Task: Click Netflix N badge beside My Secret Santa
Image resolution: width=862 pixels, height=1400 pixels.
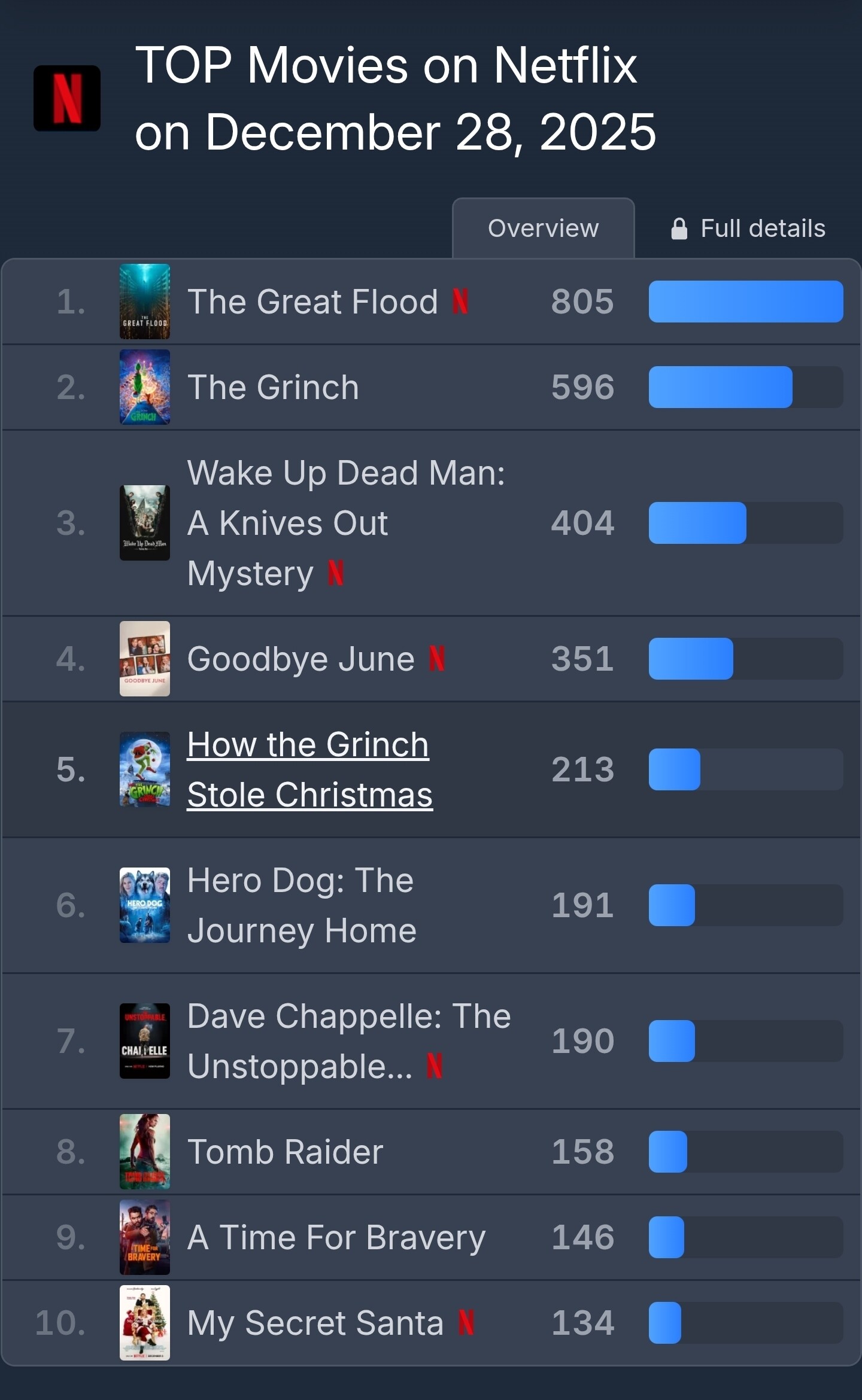Action: [466, 1323]
